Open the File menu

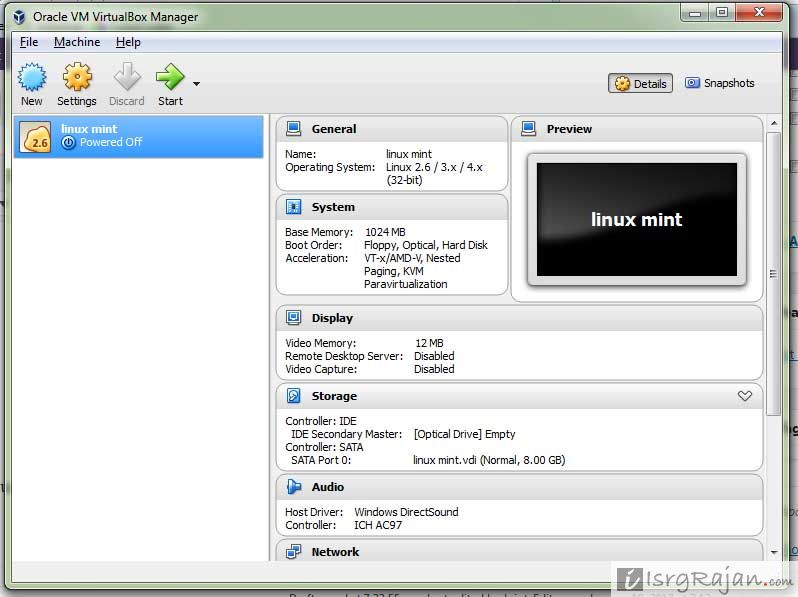point(29,42)
